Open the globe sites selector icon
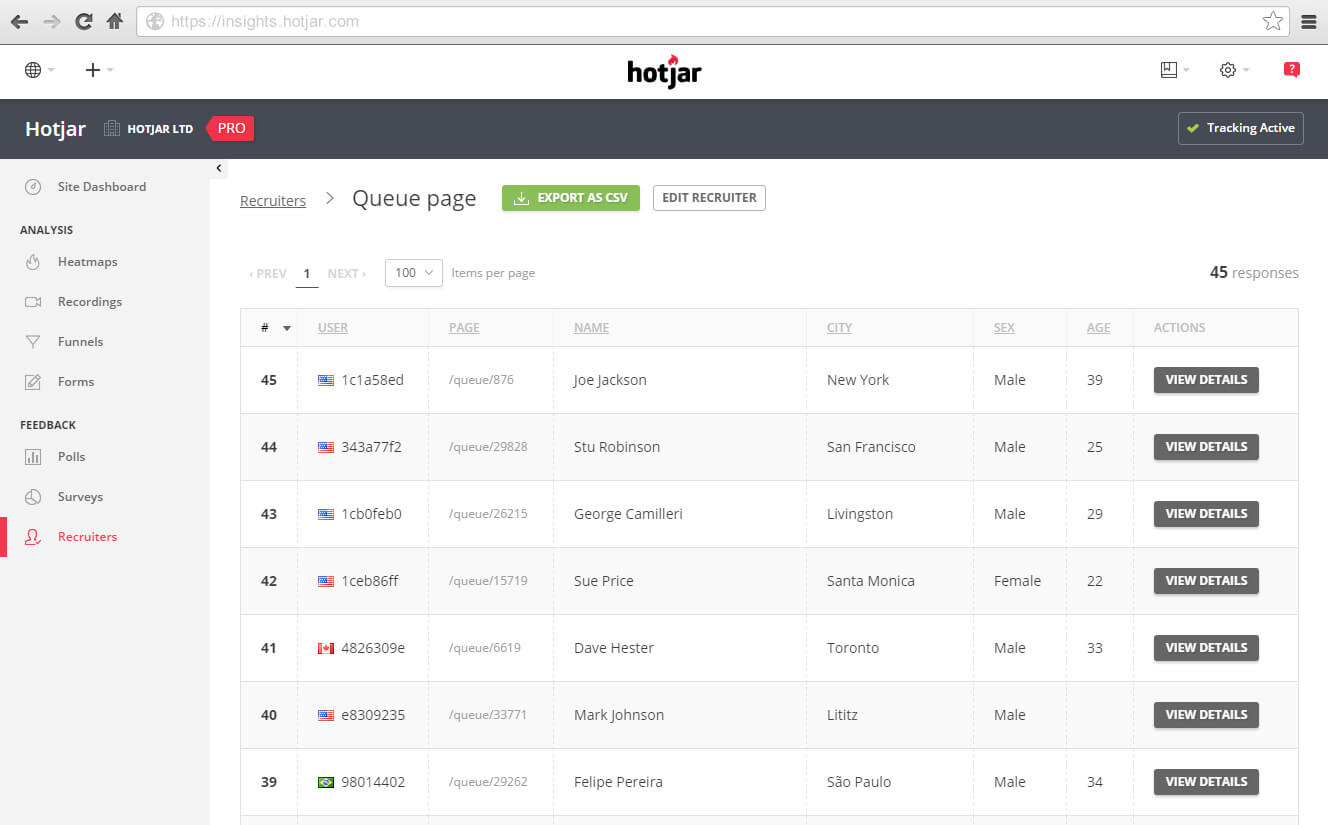This screenshot has width=1328, height=825. point(33,70)
